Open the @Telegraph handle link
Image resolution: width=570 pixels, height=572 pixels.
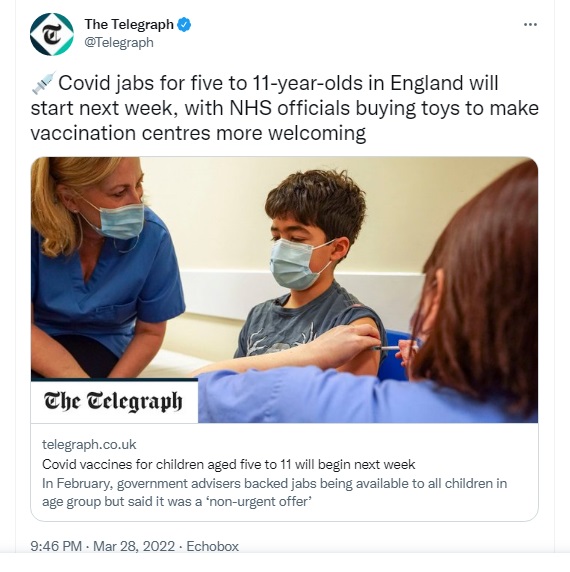(x=119, y=43)
